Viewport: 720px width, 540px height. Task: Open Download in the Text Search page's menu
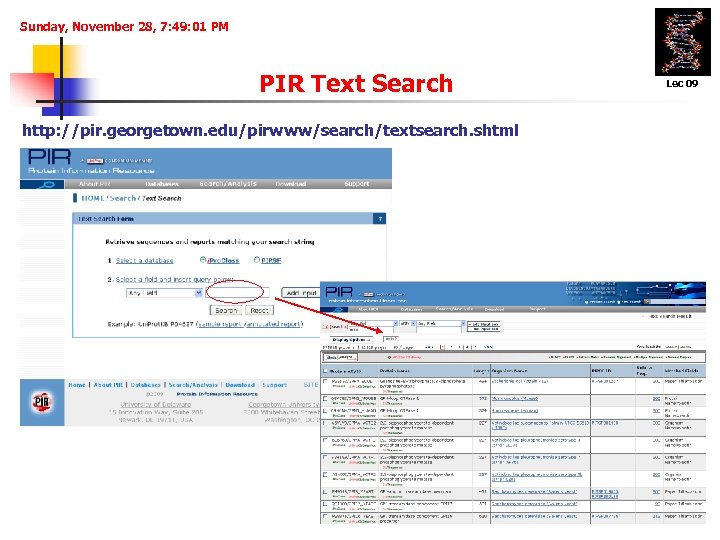[291, 184]
